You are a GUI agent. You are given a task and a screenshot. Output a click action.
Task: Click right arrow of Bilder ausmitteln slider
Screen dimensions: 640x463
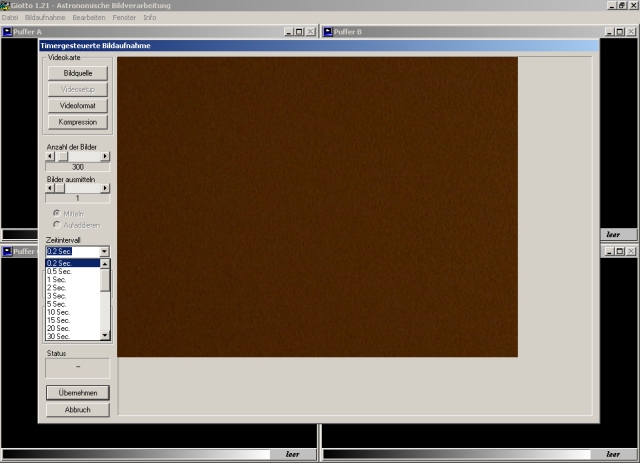coord(105,187)
